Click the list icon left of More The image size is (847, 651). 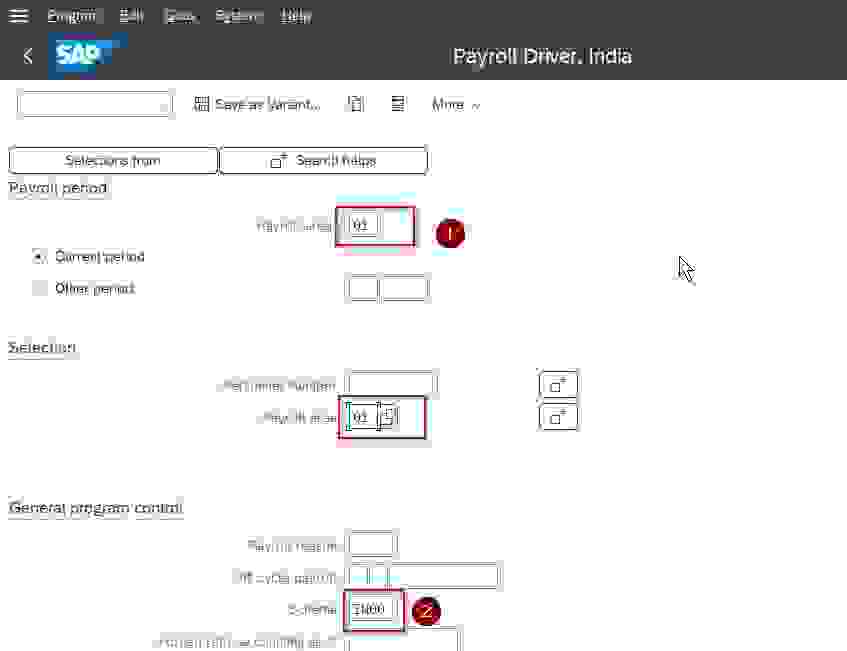tap(398, 104)
